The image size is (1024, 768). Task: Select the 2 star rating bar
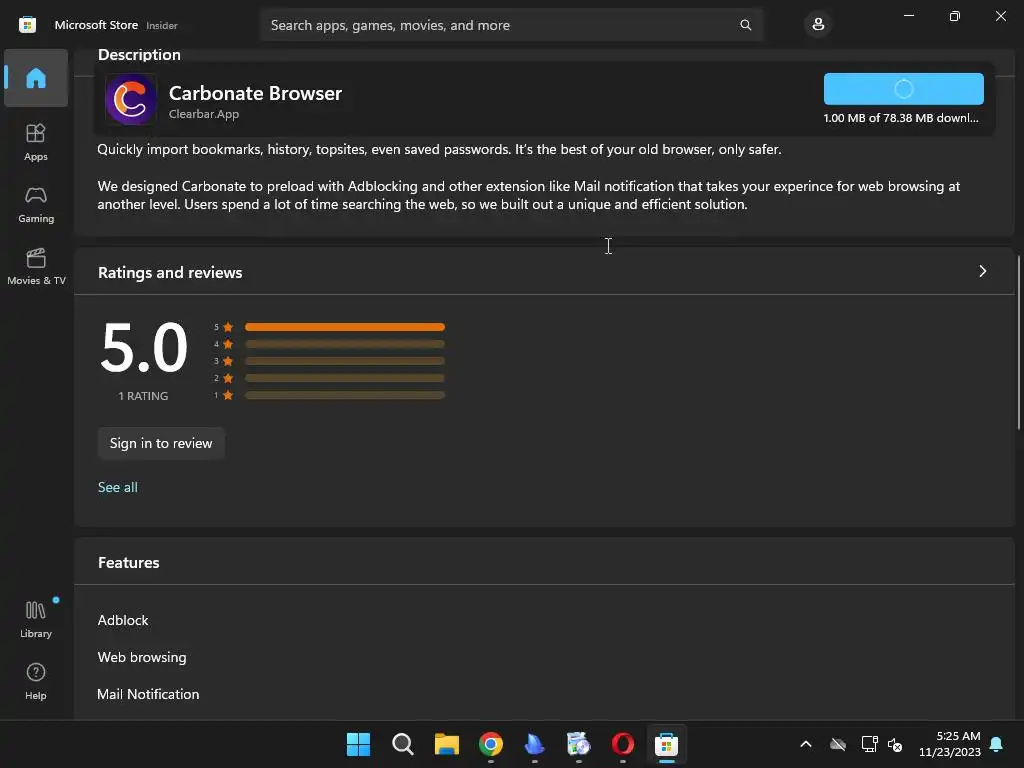click(x=345, y=378)
